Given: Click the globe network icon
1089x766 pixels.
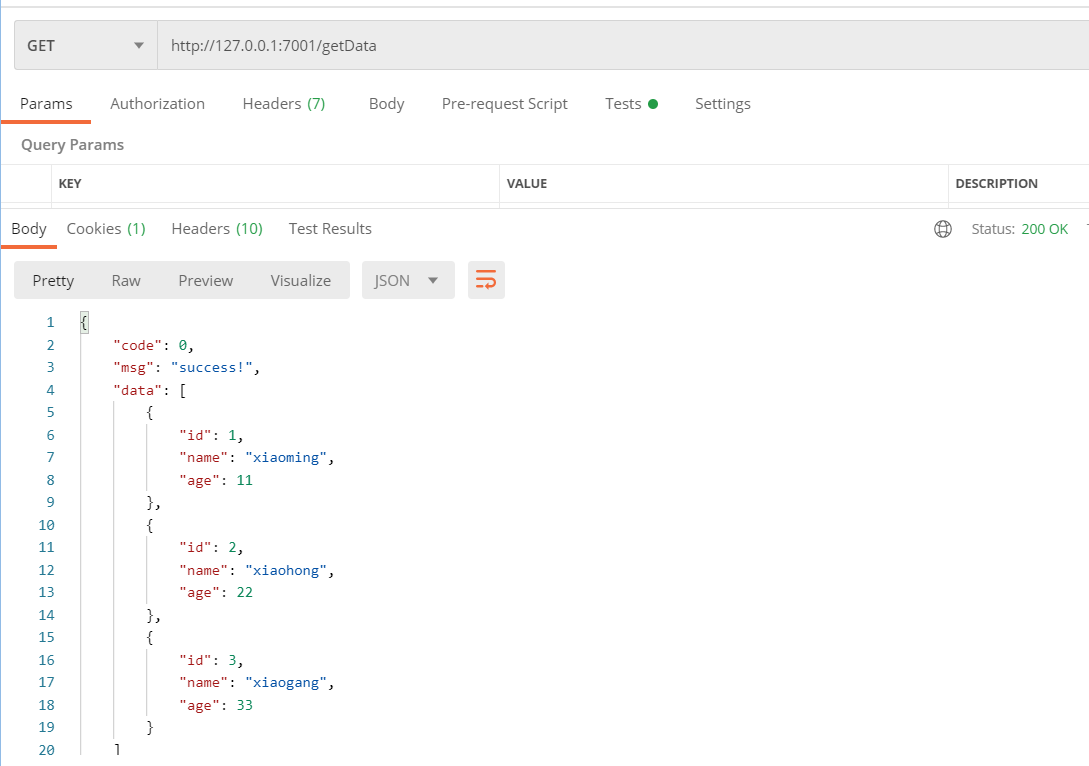Looking at the screenshot, I should point(942,229).
